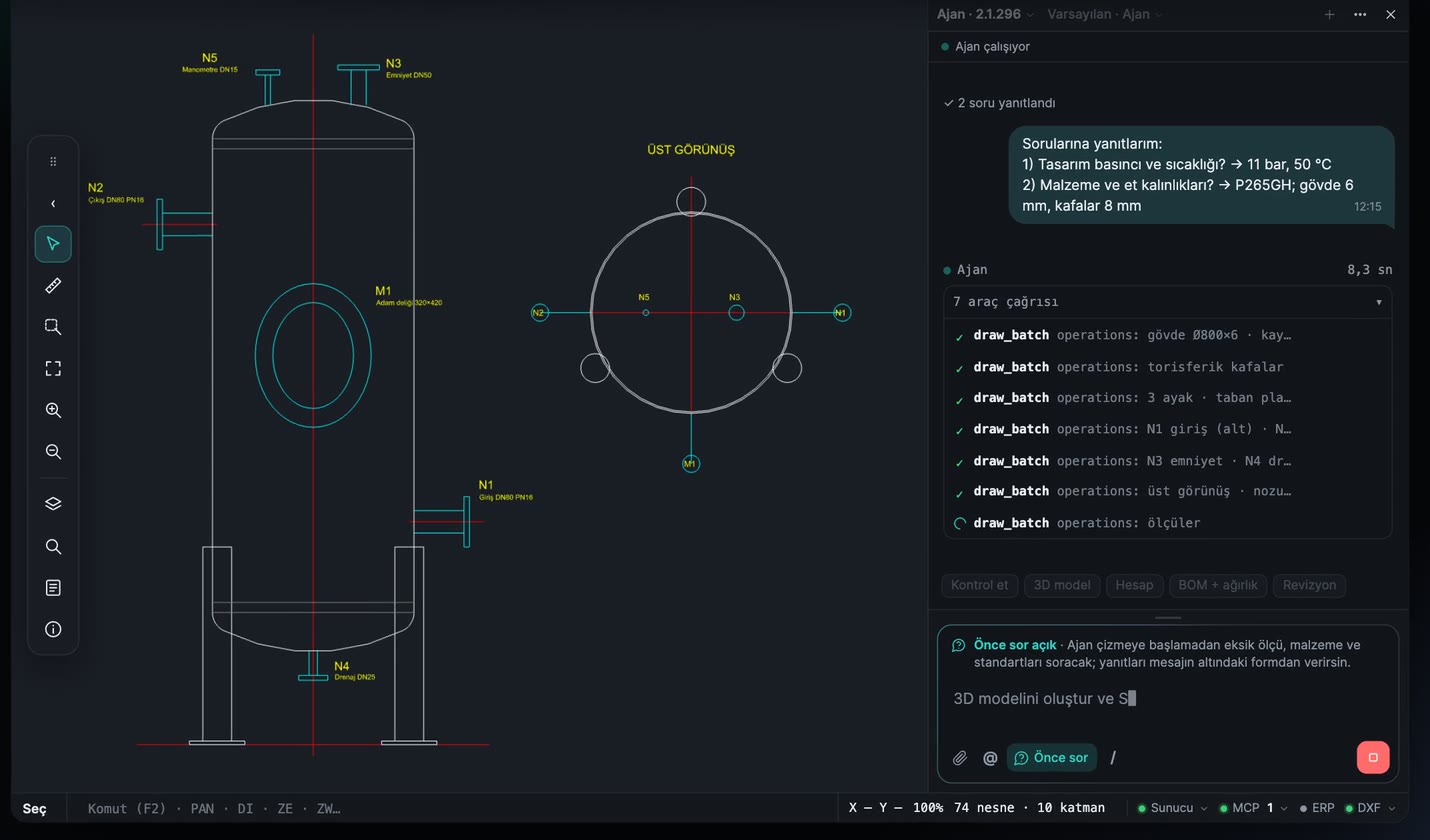Toggle the Önce sor mode
This screenshot has width=1430, height=840.
pos(1052,758)
